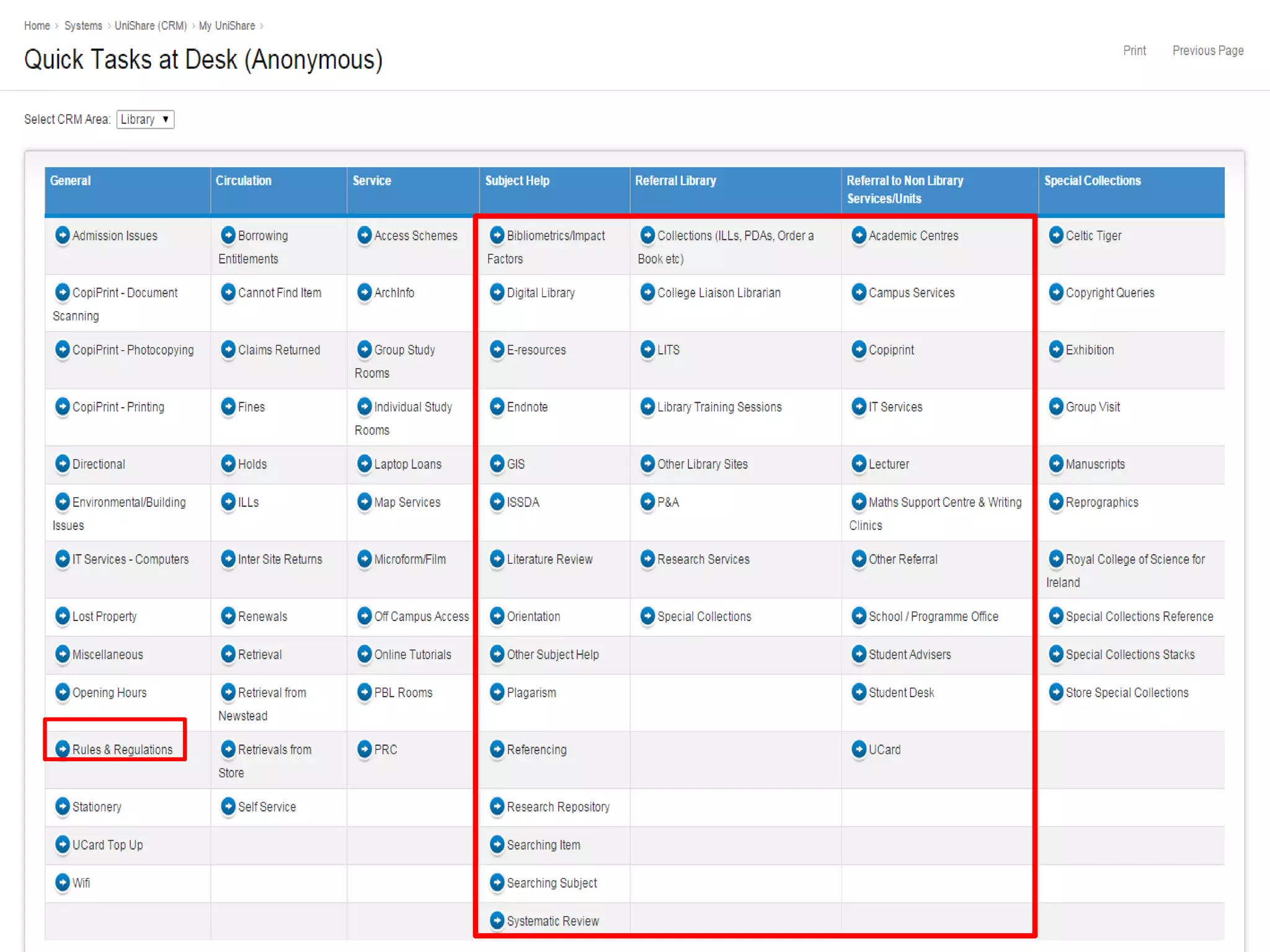
Task: Open My UniShare breadcrumb link
Action: (226, 25)
